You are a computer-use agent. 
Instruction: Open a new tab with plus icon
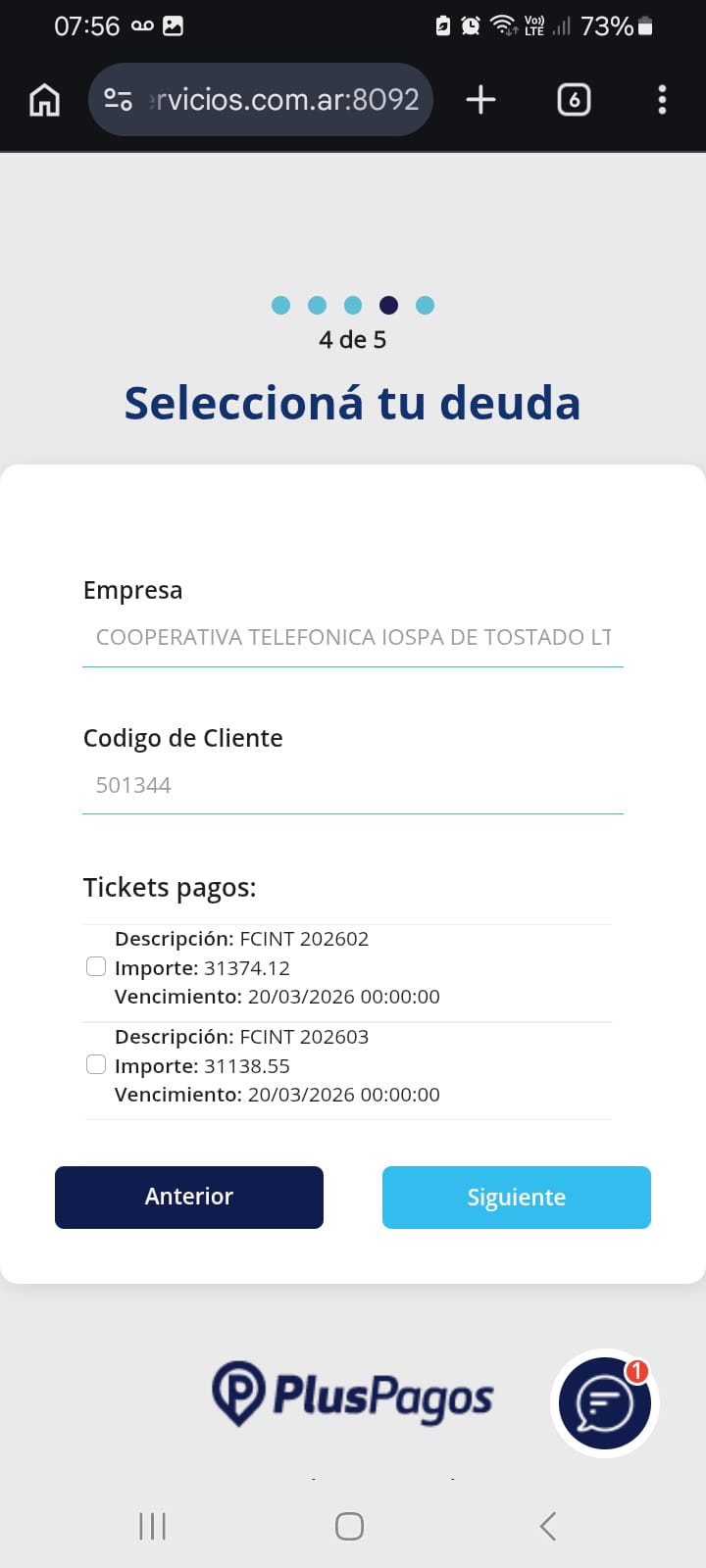480,100
